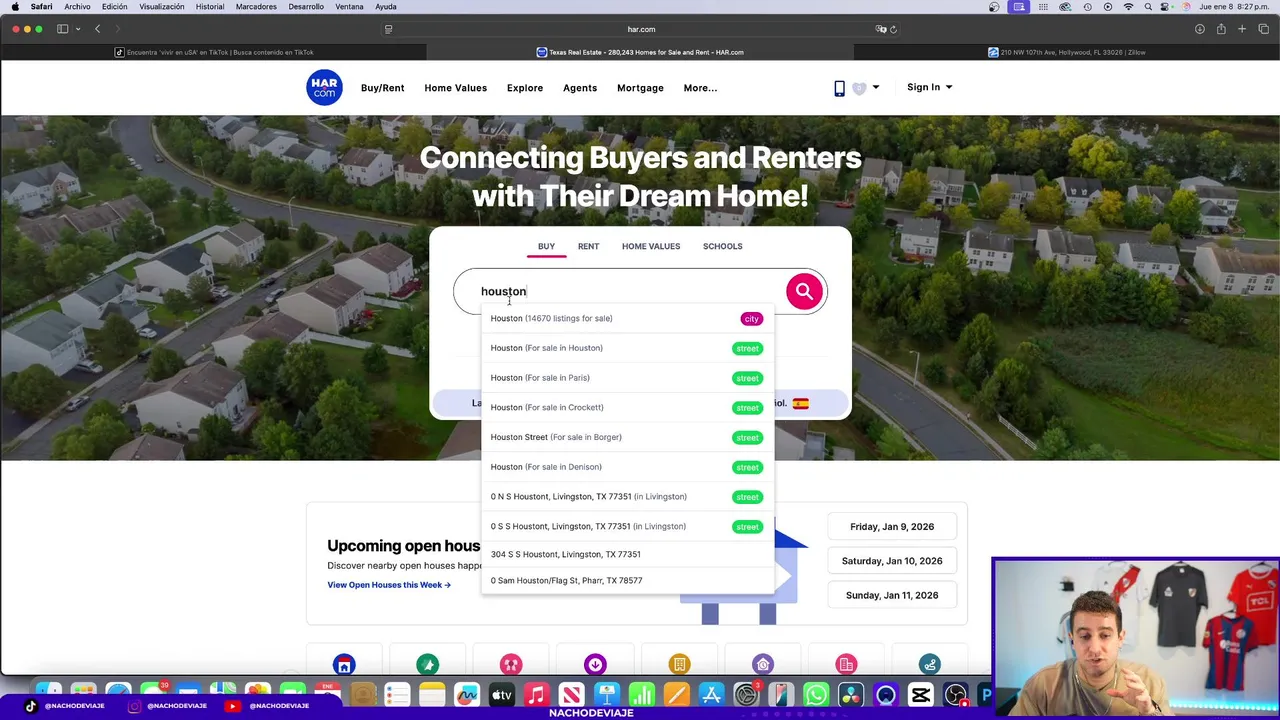Click the orange building category icon

coord(679,665)
